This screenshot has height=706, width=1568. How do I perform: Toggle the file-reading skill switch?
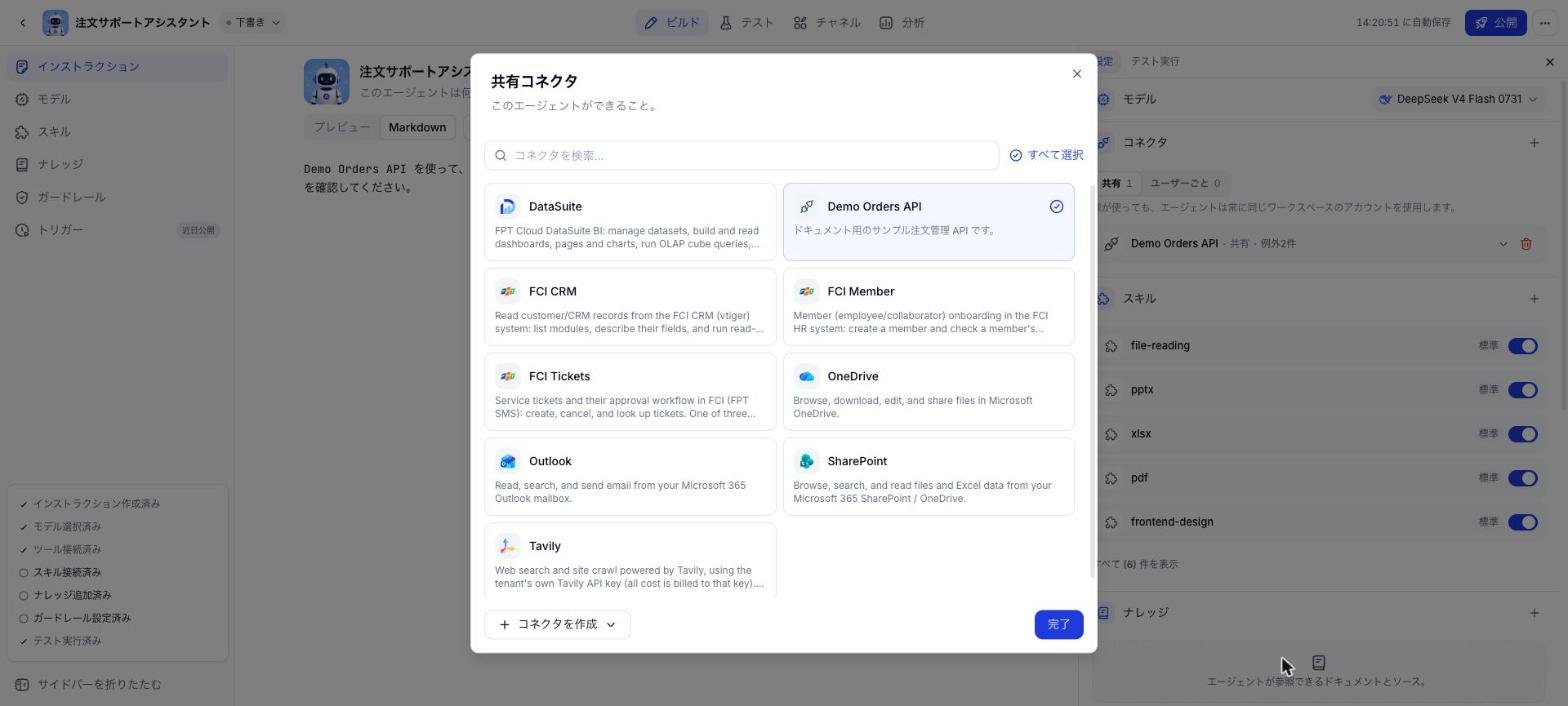click(1523, 346)
